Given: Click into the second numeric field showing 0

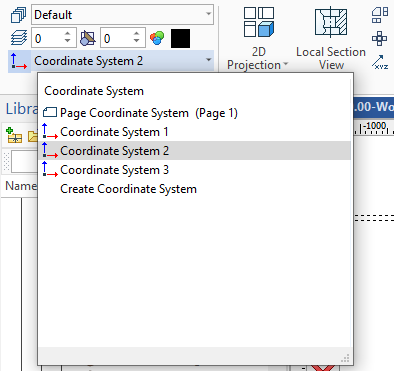Looking at the screenshot, I should tap(116, 38).
